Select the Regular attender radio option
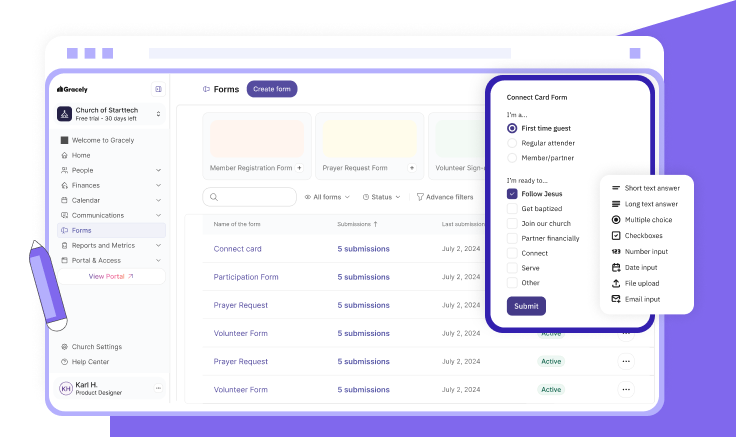This screenshot has width=736, height=437. click(512, 143)
